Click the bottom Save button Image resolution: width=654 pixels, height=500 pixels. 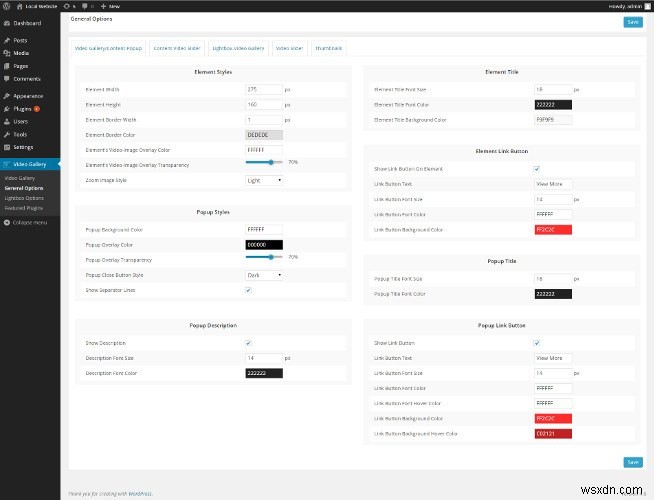point(633,462)
